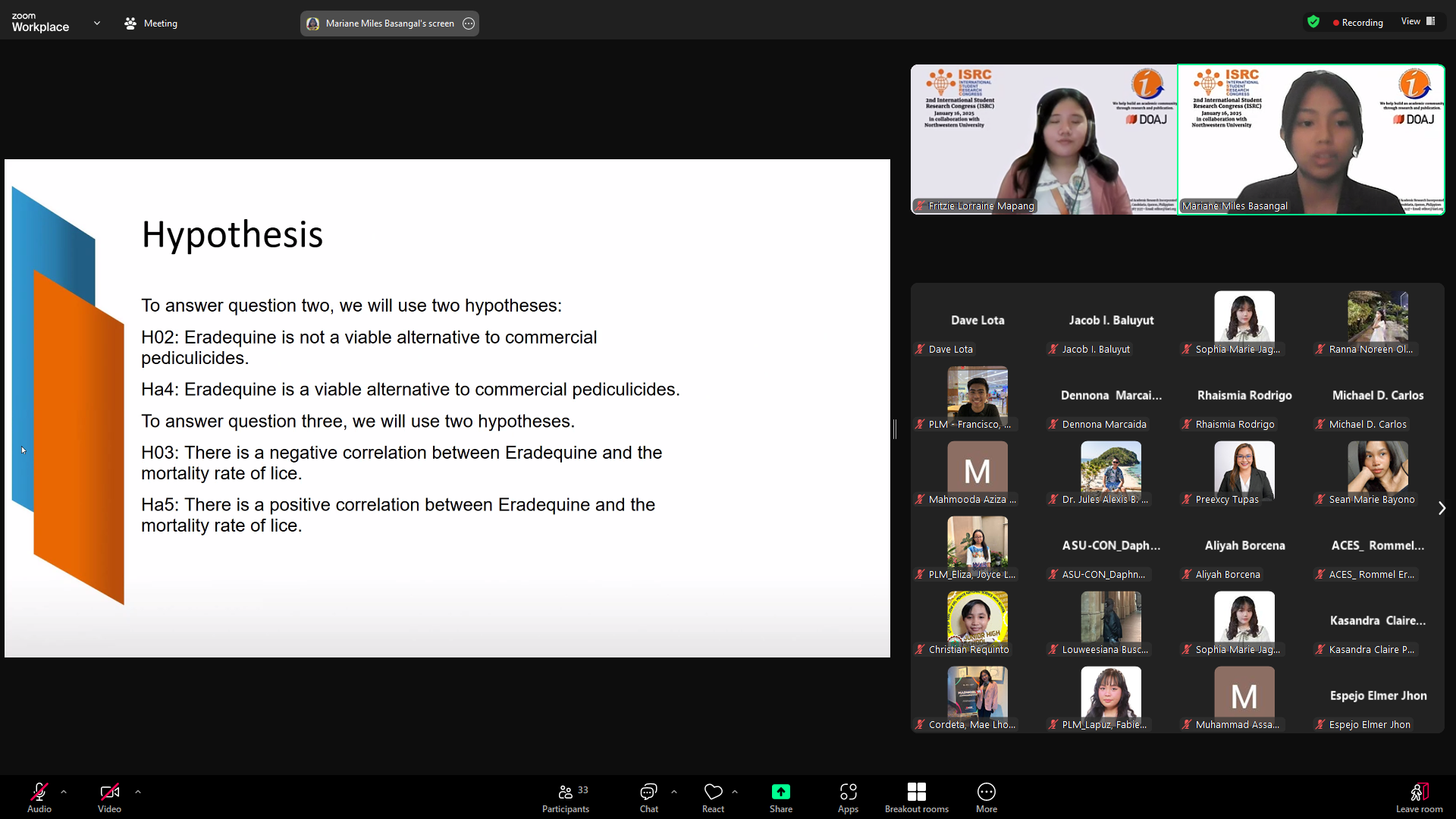Viewport: 1456px width, 819px height.
Task: Open the View layout menu
Action: click(x=1417, y=21)
